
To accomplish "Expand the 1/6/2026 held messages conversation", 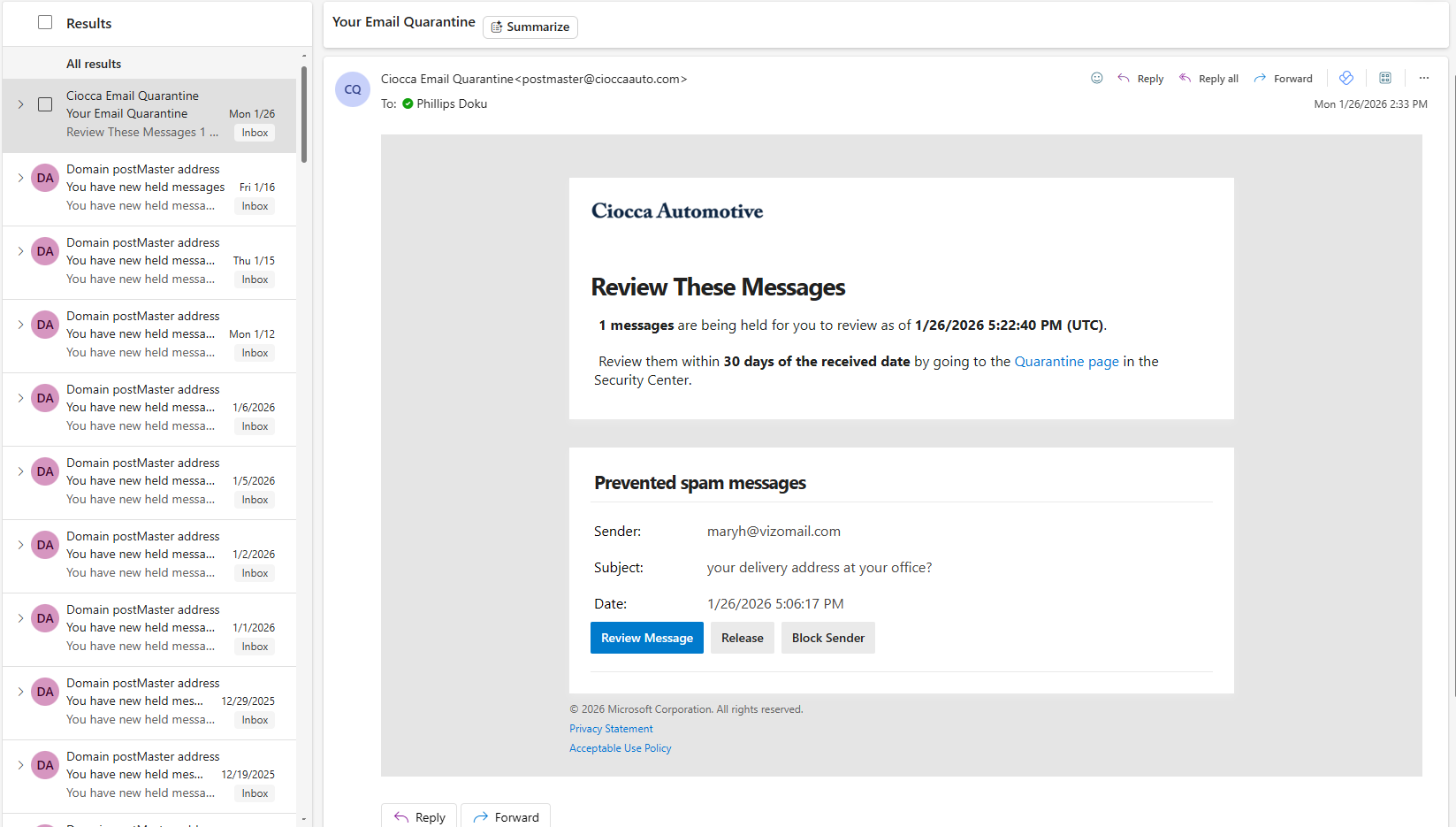I will (20, 398).
